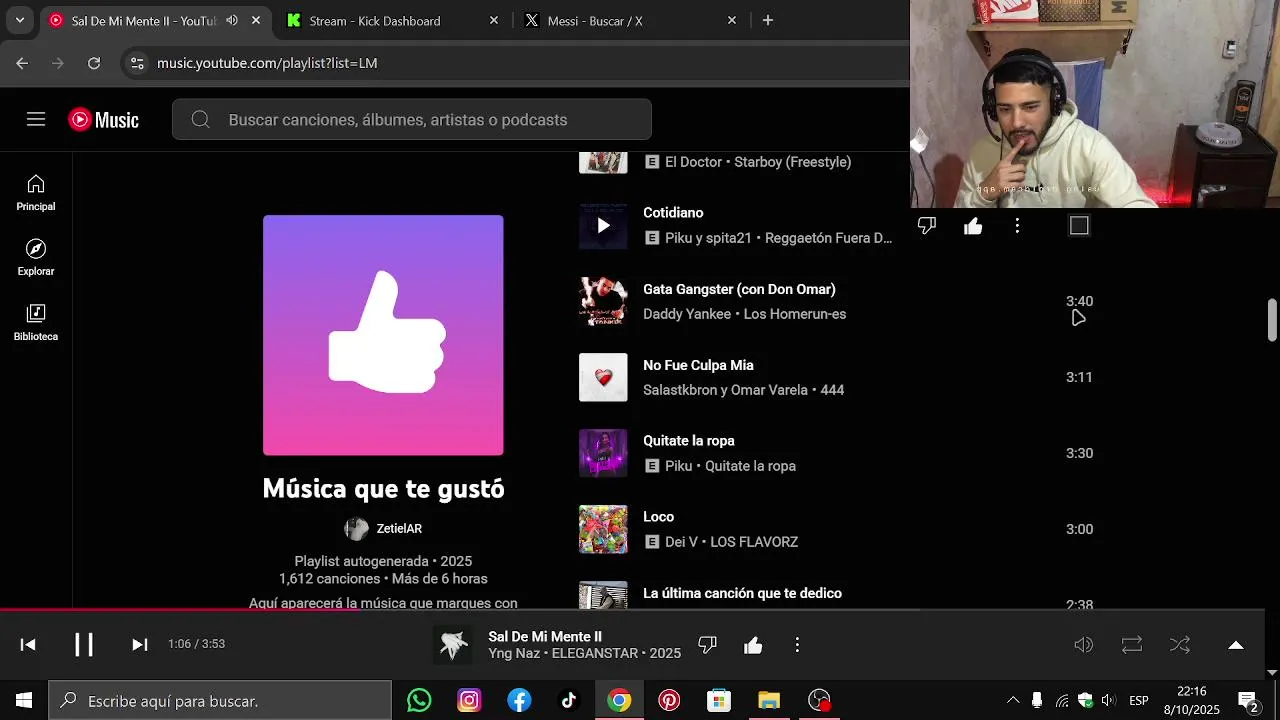1280x720 pixels.
Task: Click the No Fue Culpa Mia thumbnail
Action: [603, 377]
